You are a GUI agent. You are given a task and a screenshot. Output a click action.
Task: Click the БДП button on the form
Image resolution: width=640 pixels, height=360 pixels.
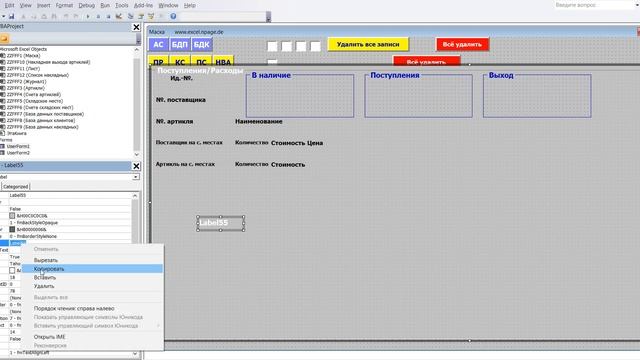coord(180,45)
